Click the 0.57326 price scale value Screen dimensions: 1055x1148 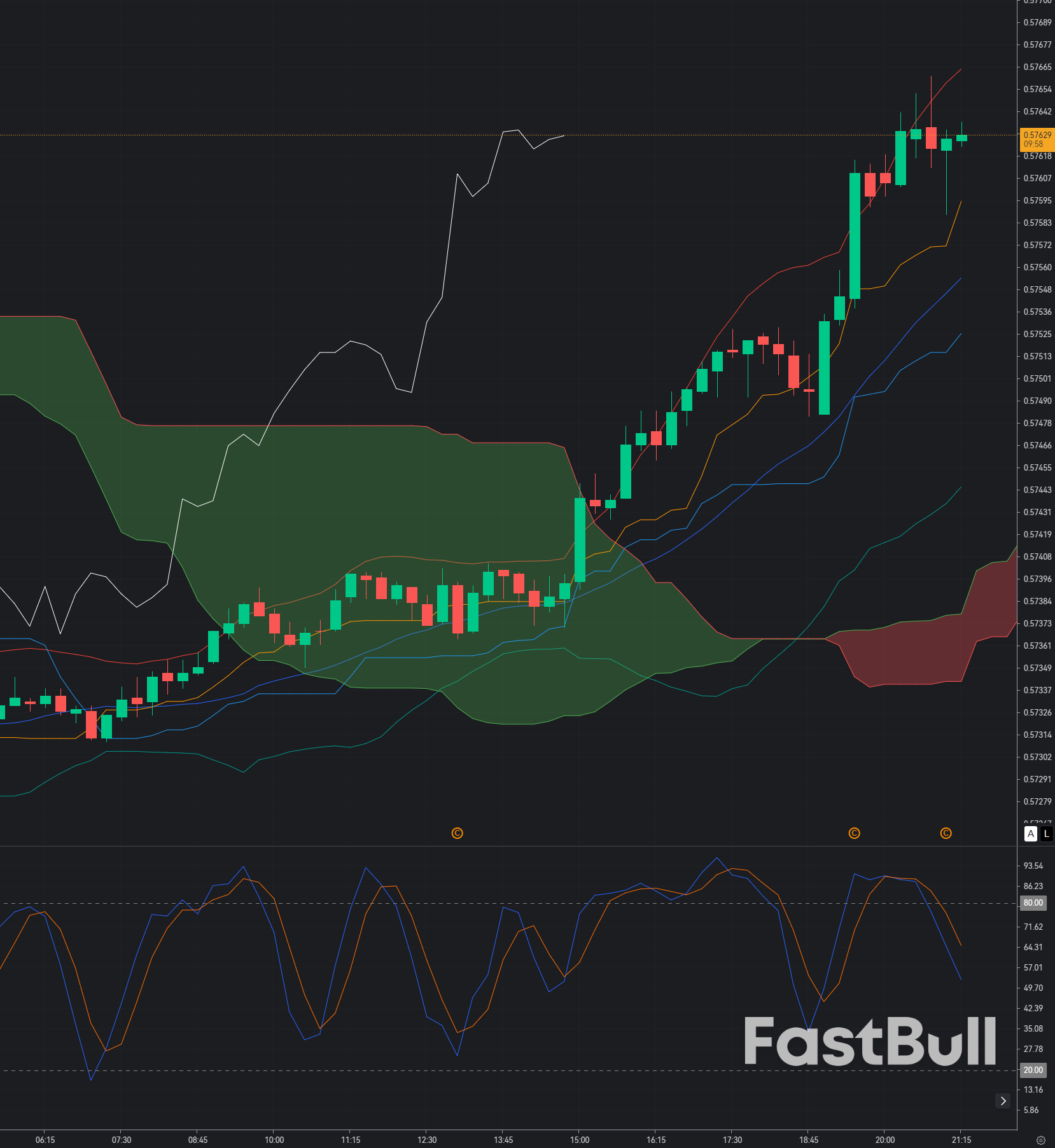click(x=1037, y=712)
